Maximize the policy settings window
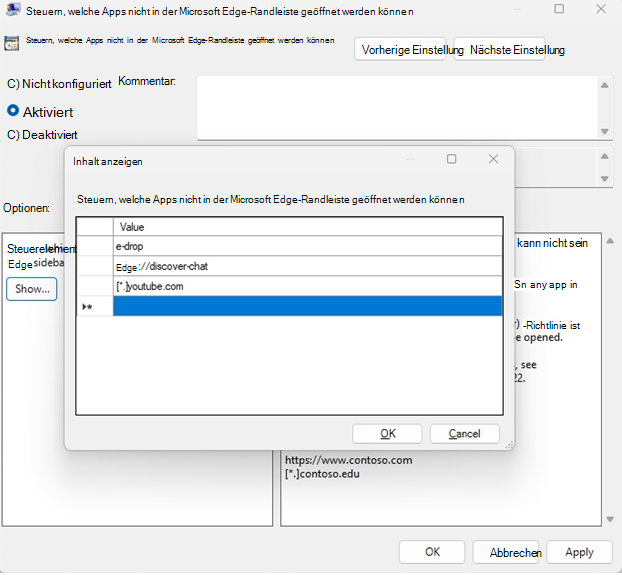622x575 pixels. 559,9
